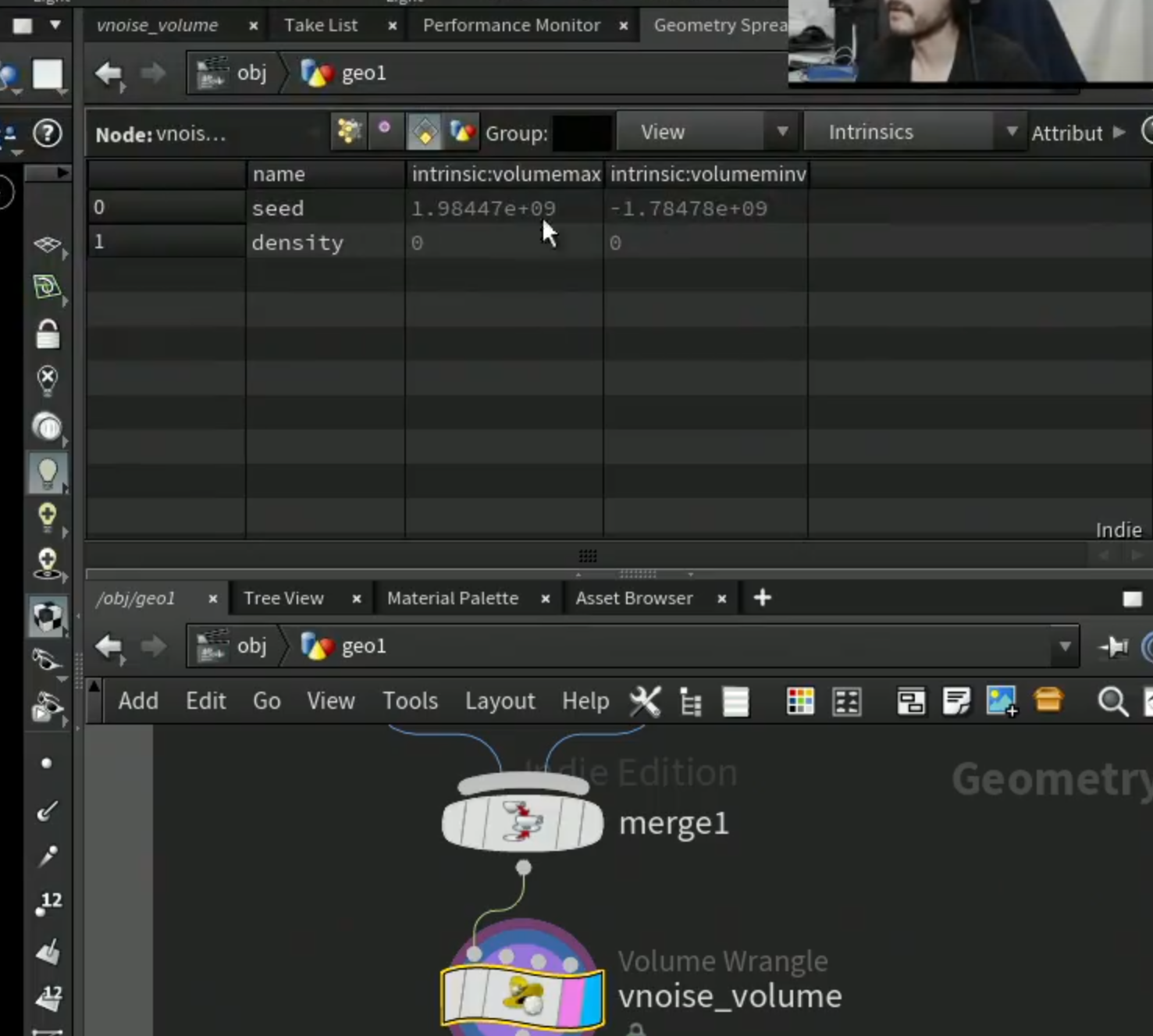1153x1036 pixels.
Task: Add a new pane tab with plus
Action: (x=763, y=598)
